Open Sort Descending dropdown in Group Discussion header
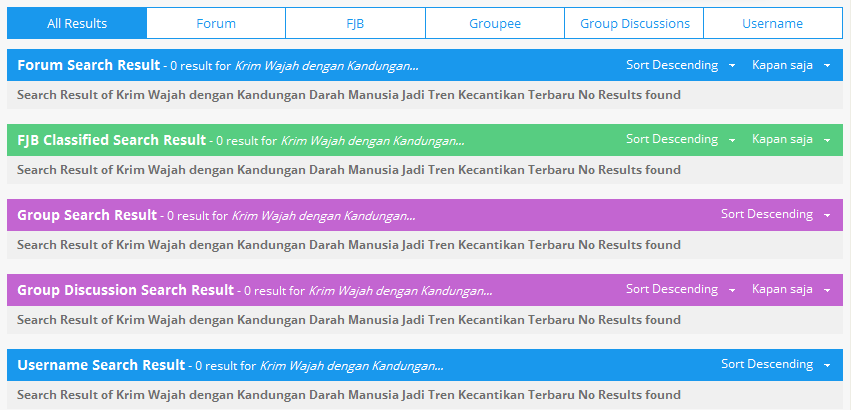Image resolution: width=851 pixels, height=410 pixels. coord(681,289)
